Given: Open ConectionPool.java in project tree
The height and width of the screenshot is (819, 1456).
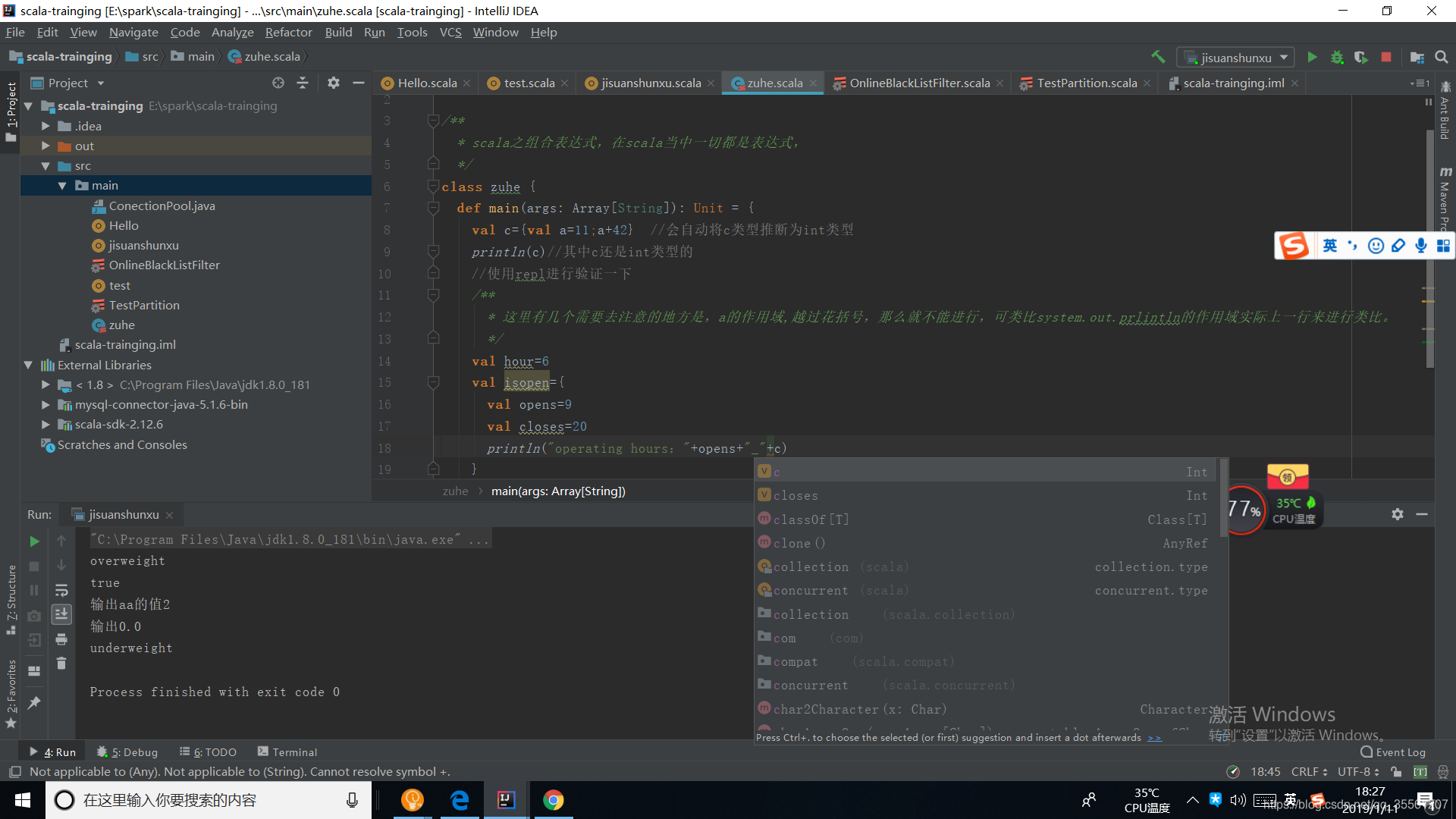Looking at the screenshot, I should [x=162, y=206].
